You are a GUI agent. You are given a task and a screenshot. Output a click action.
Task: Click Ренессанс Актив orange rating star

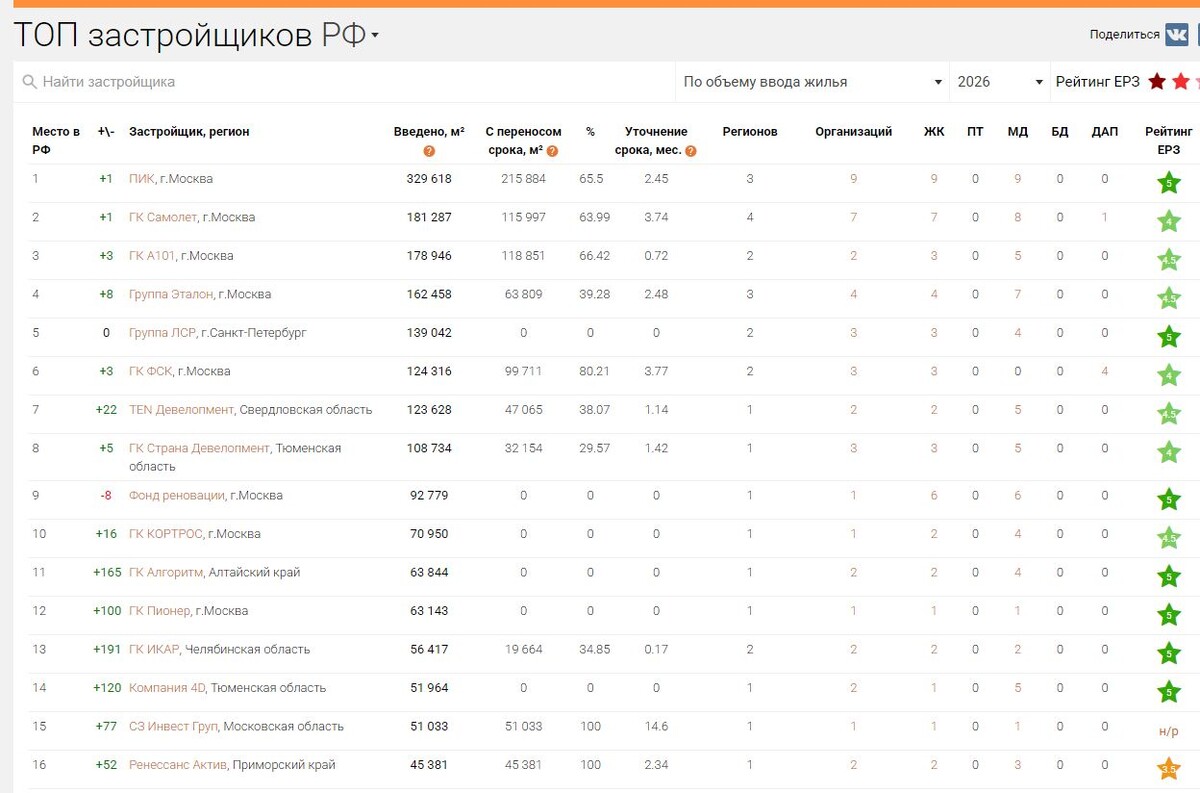[x=1168, y=768]
